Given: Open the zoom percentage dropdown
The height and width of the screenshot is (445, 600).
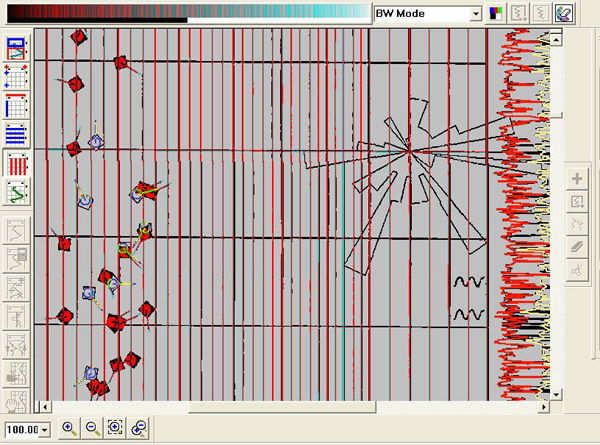Looking at the screenshot, I should tap(45, 429).
